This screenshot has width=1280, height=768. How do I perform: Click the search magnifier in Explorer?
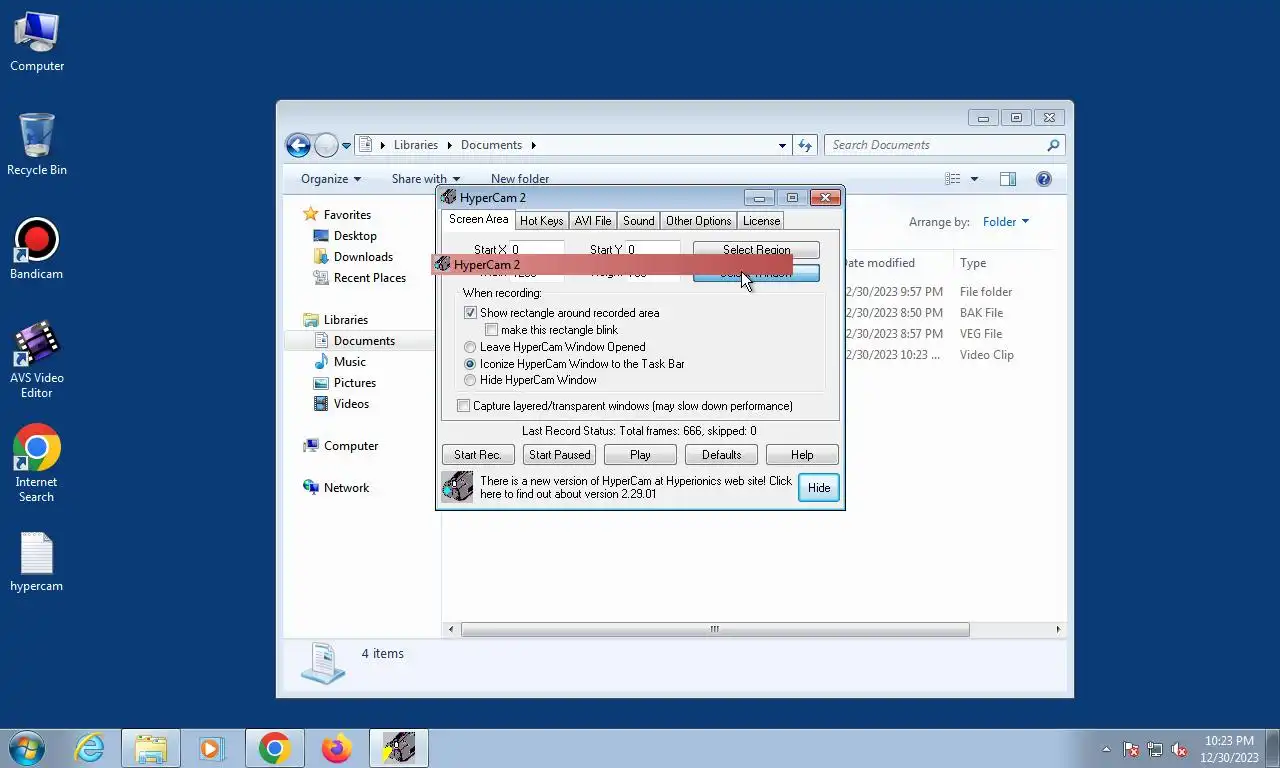pyautogui.click(x=1053, y=145)
